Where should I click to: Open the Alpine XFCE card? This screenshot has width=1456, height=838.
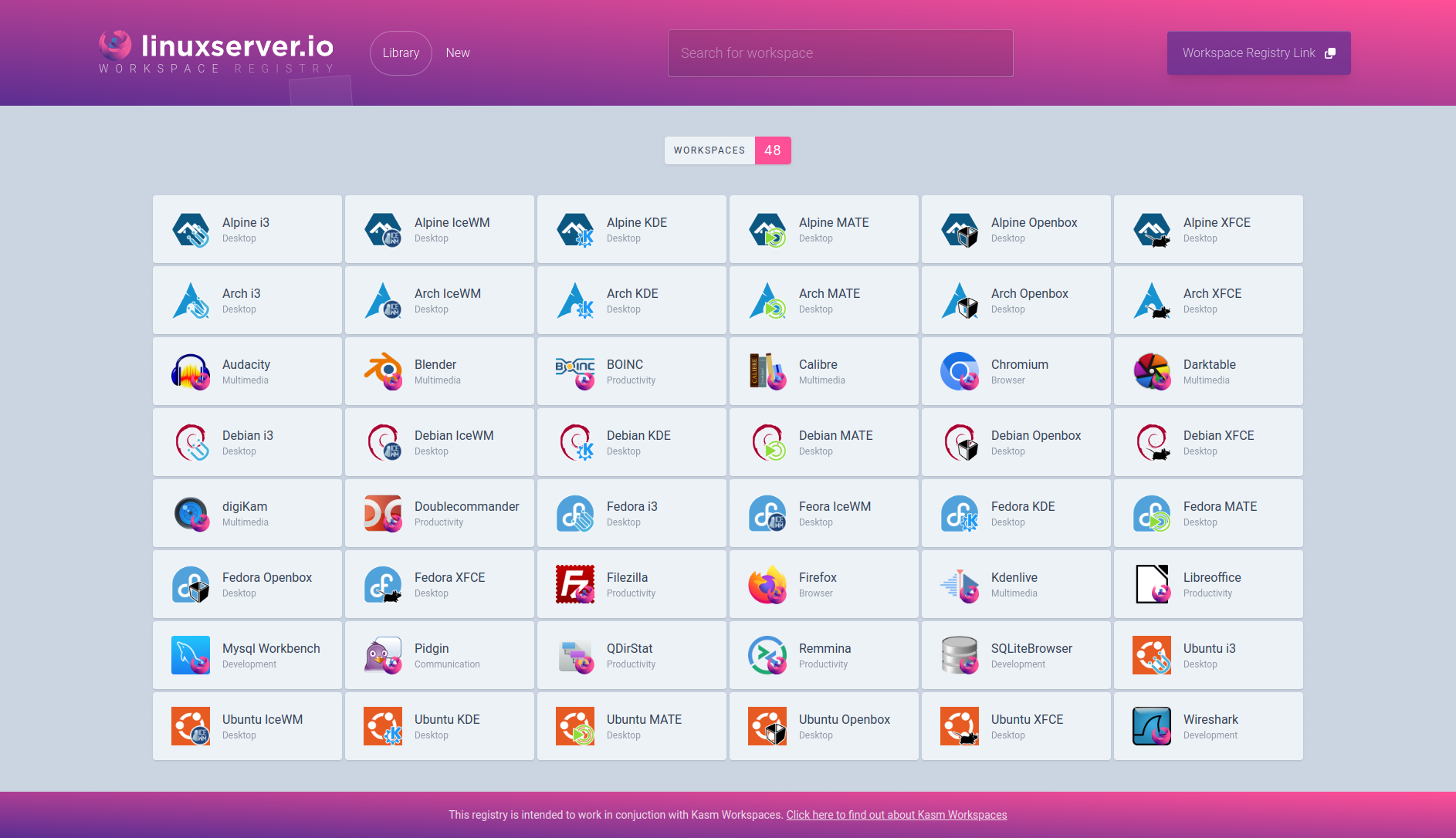(1208, 229)
